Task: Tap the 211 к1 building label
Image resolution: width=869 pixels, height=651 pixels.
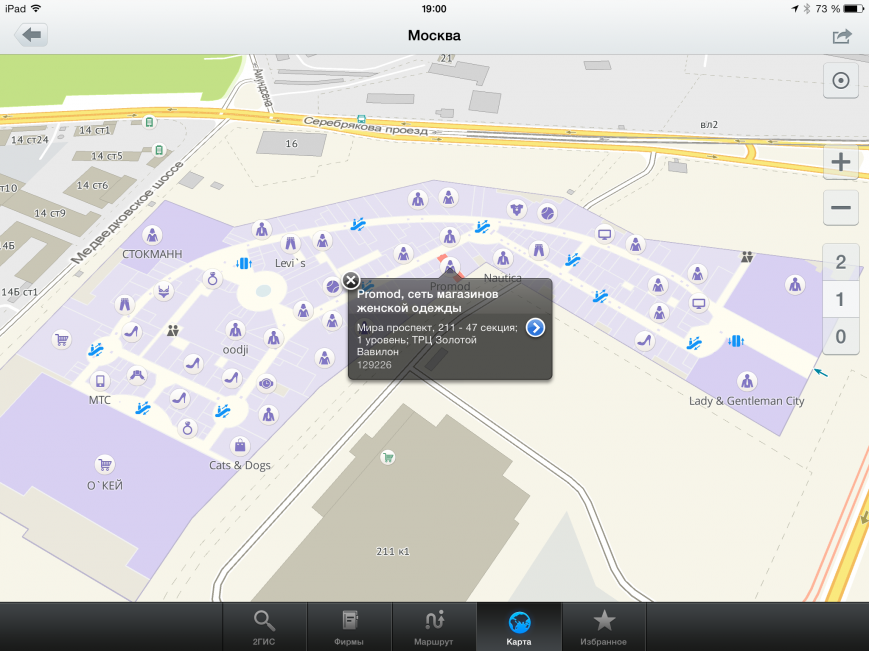Action: pyautogui.click(x=392, y=551)
